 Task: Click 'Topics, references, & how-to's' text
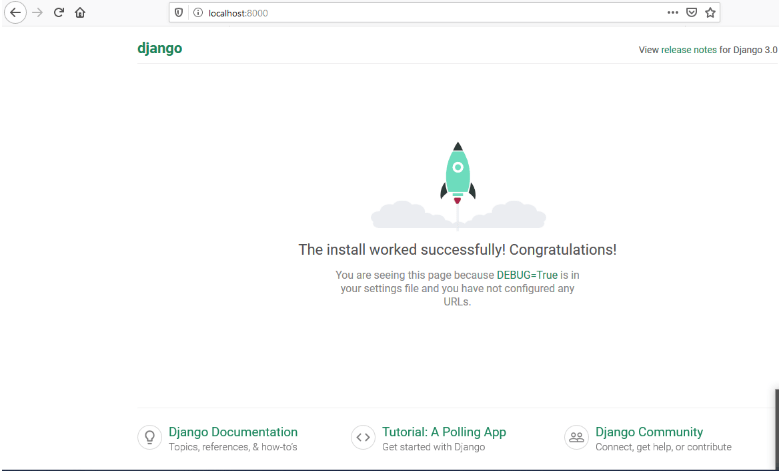pyautogui.click(x=233, y=447)
